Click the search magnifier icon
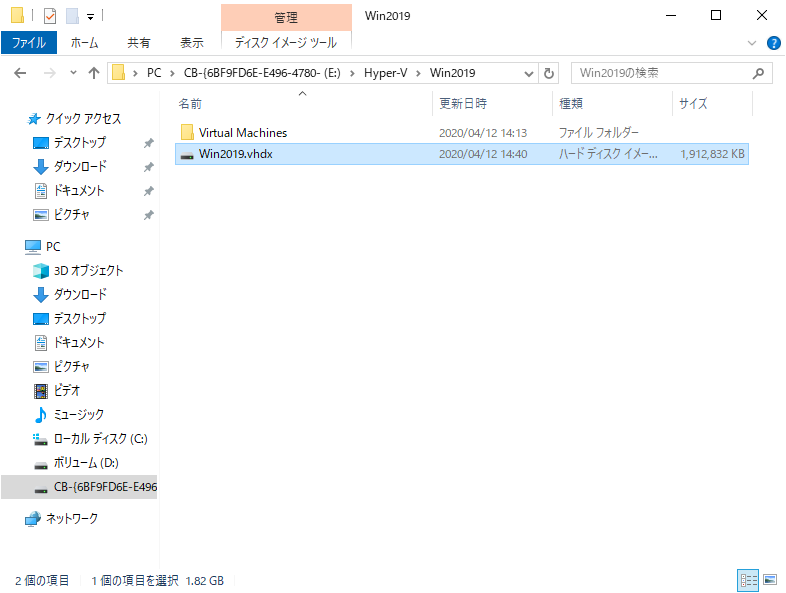Image resolution: width=786 pixels, height=593 pixels. click(x=758, y=73)
